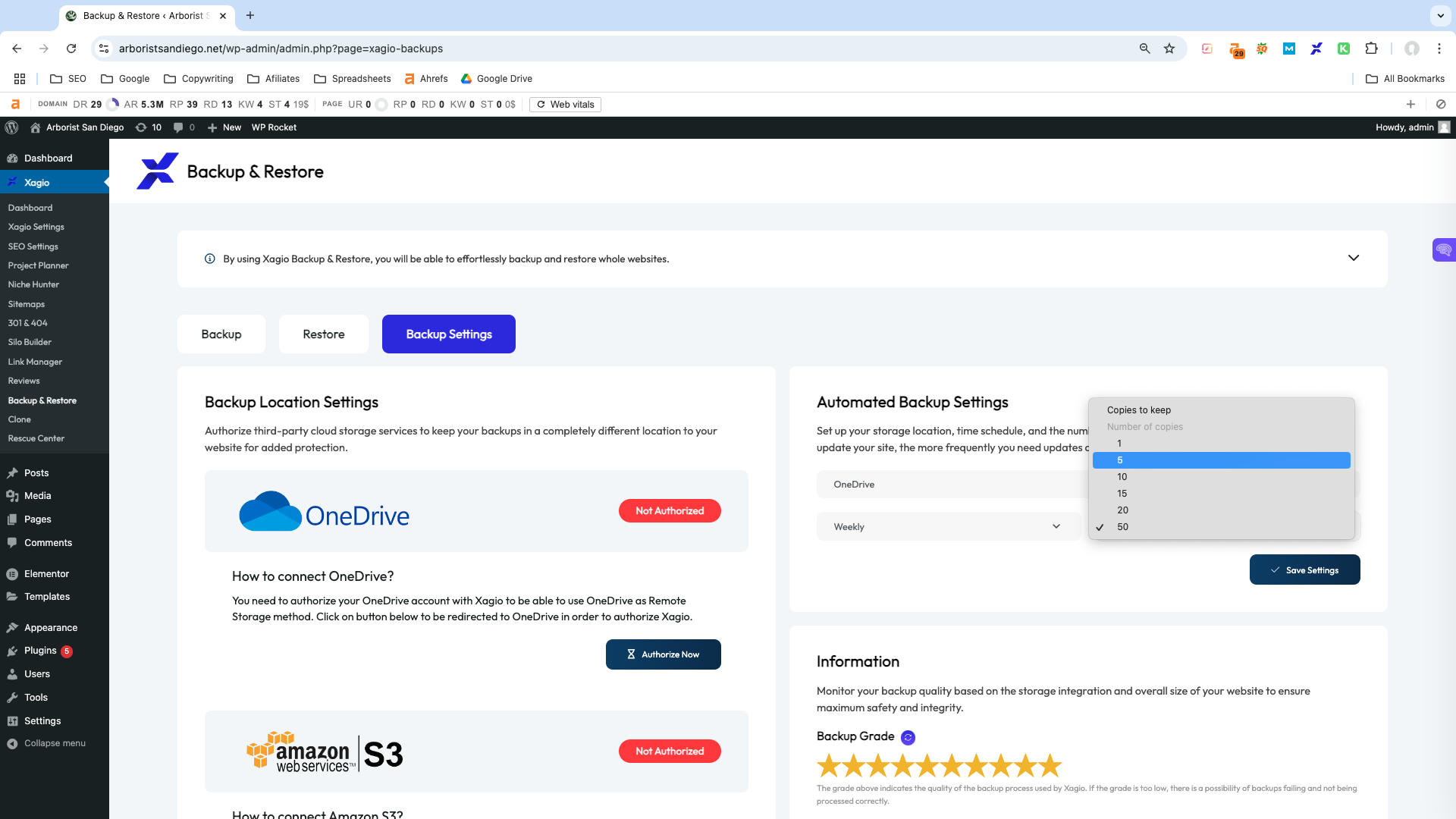The width and height of the screenshot is (1456, 819).
Task: Click the Xagio extension icon in toolbar
Action: 1316,49
